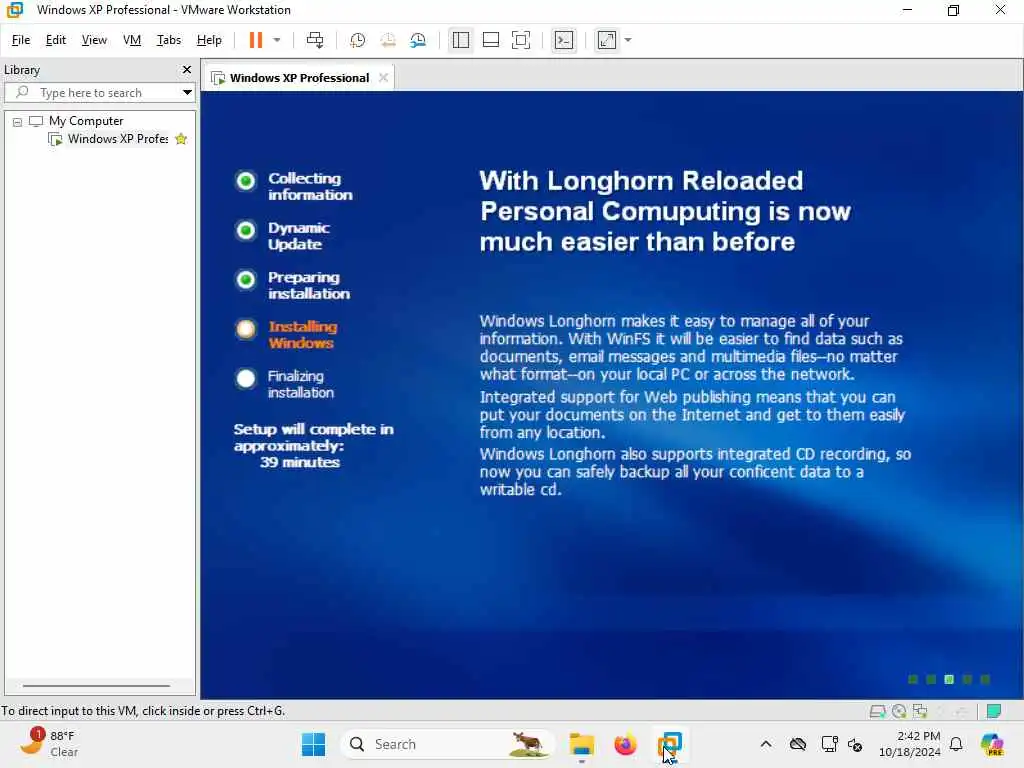
Task: Click the "39 minutes" remaining time text
Action: (300, 462)
